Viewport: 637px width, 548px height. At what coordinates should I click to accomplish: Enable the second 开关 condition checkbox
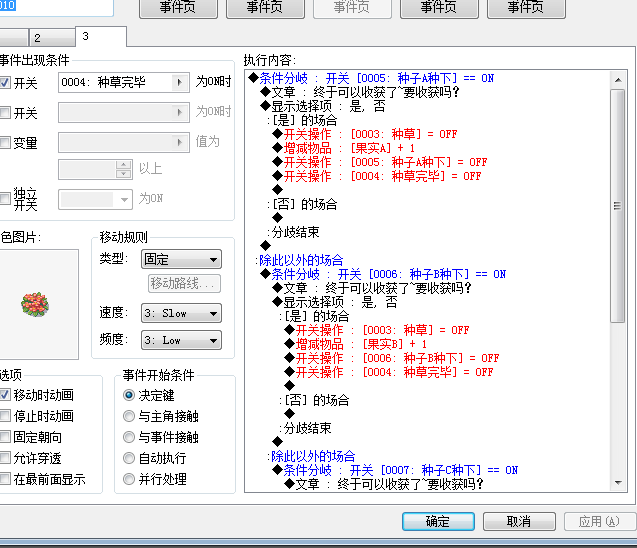(5, 113)
